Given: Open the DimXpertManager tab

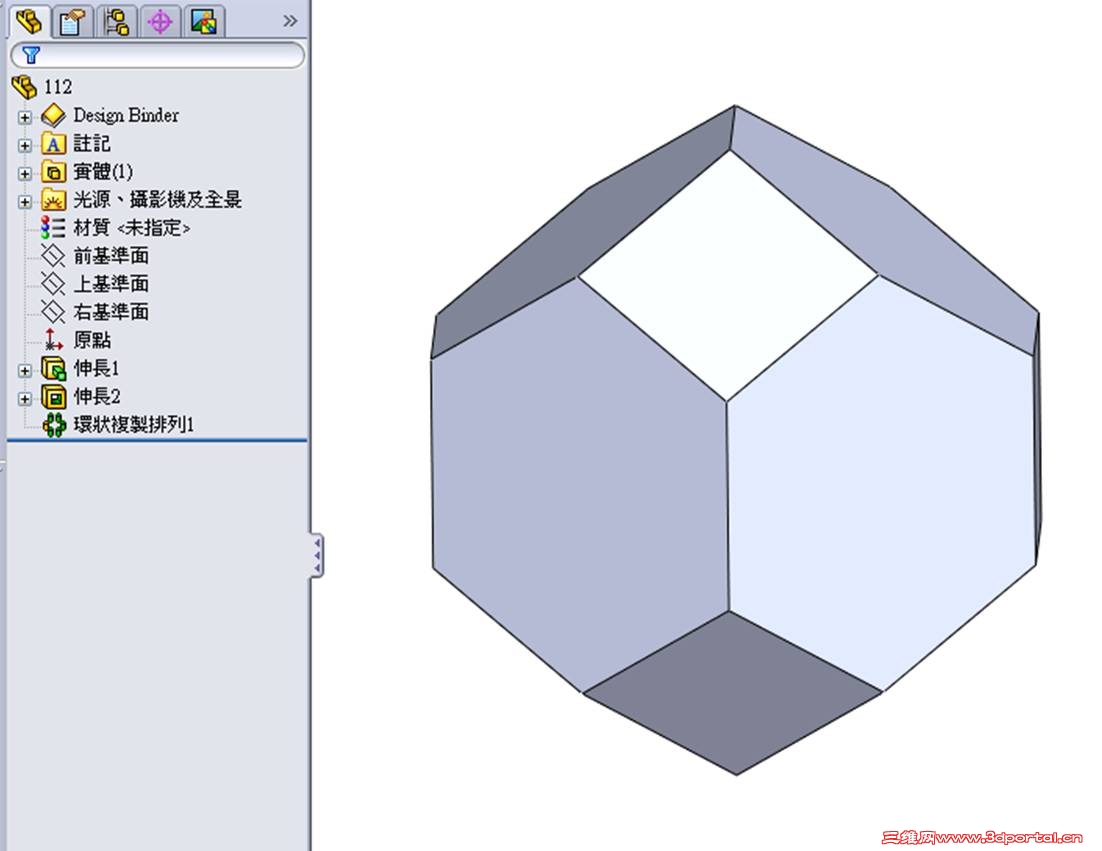Looking at the screenshot, I should point(160,21).
